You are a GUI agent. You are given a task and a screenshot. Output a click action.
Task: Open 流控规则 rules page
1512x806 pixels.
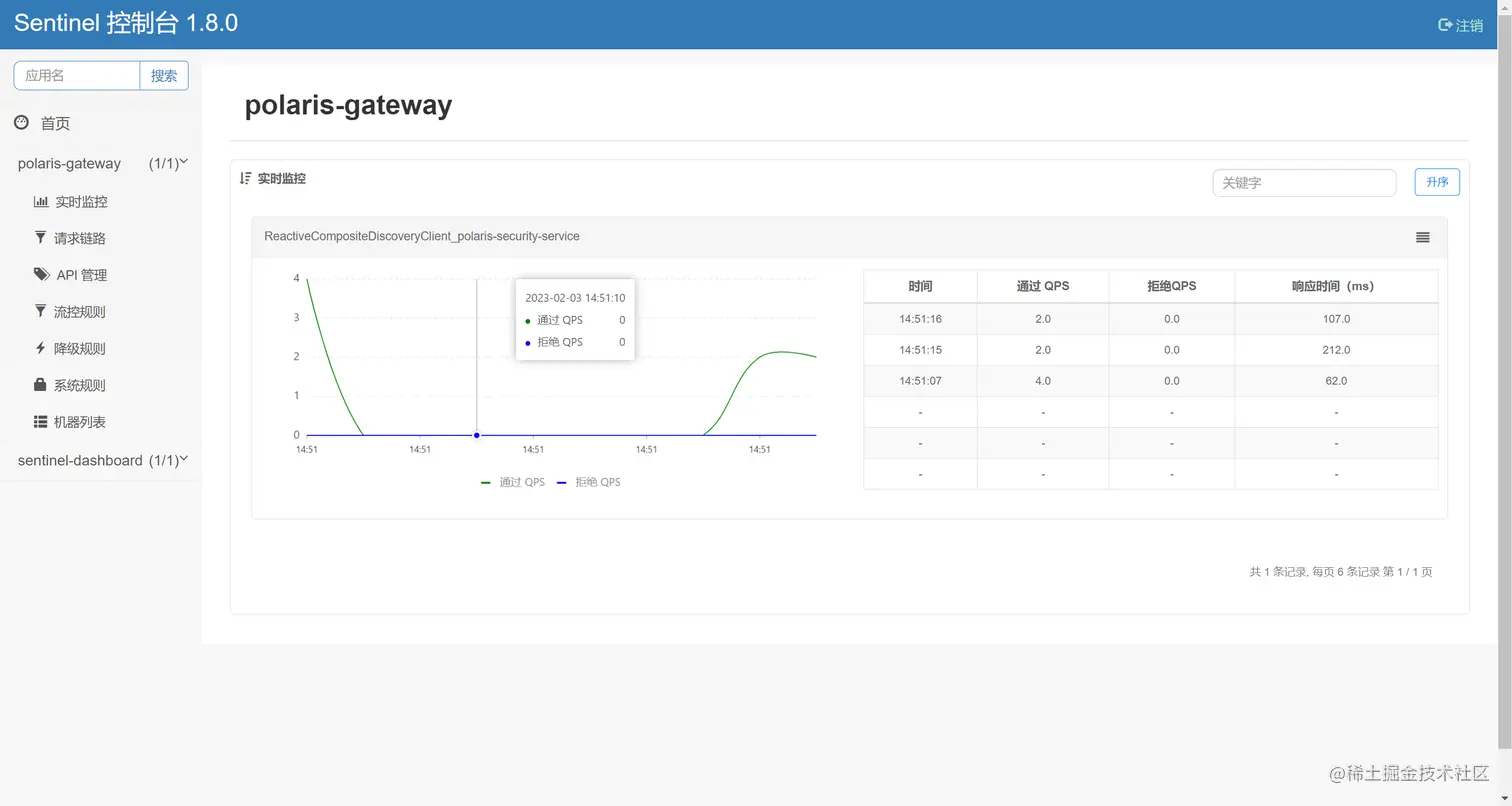79,312
